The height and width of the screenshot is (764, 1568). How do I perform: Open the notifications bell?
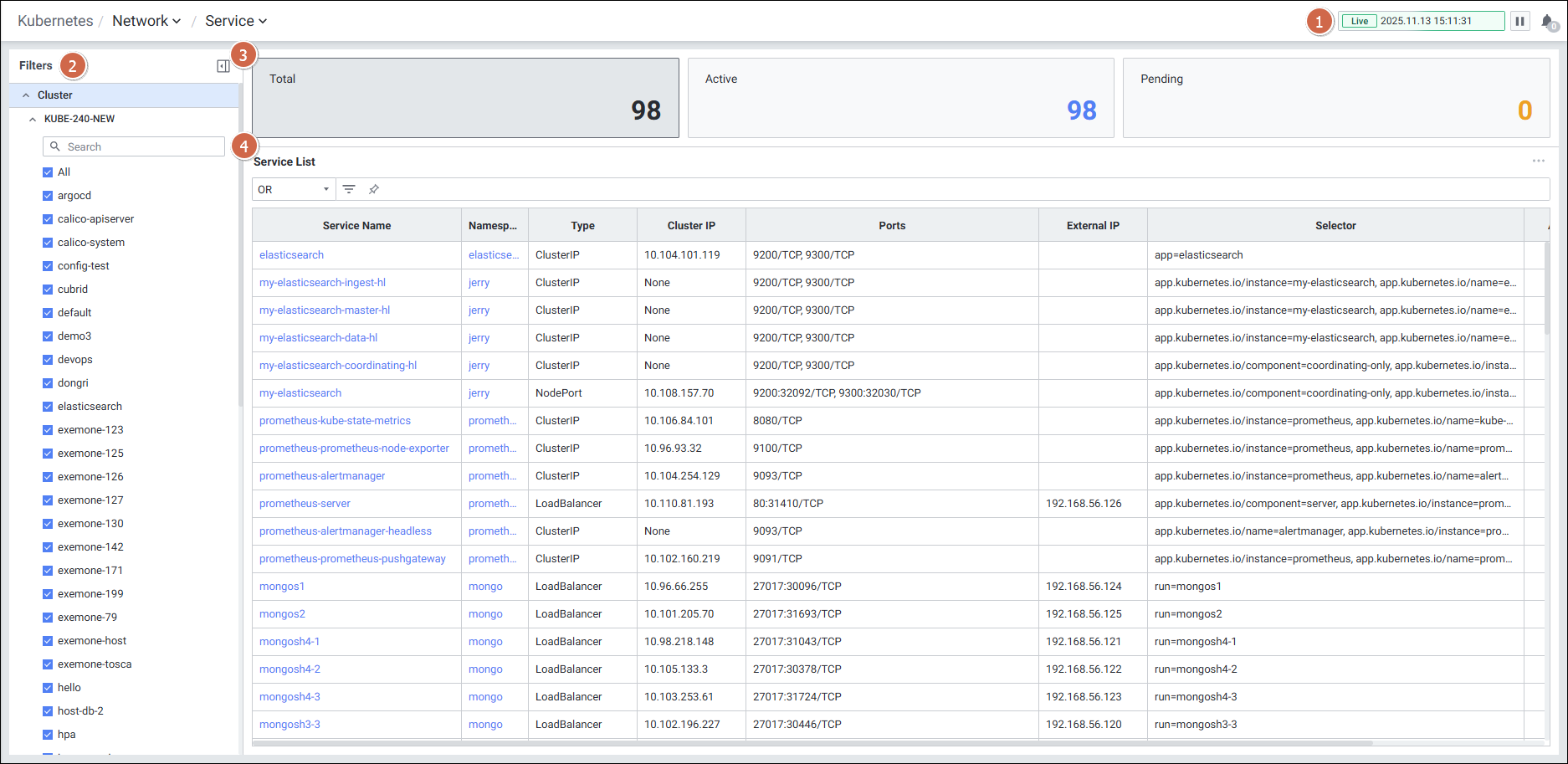point(1547,22)
